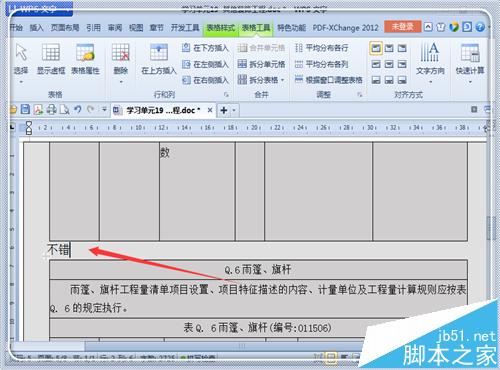Open the PDF-XChange 2012 tab

click(x=345, y=27)
